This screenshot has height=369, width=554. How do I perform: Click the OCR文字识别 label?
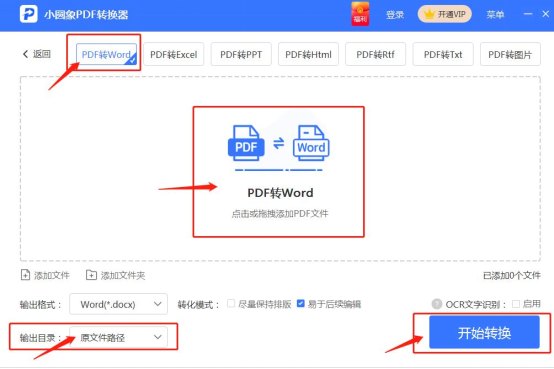476,304
